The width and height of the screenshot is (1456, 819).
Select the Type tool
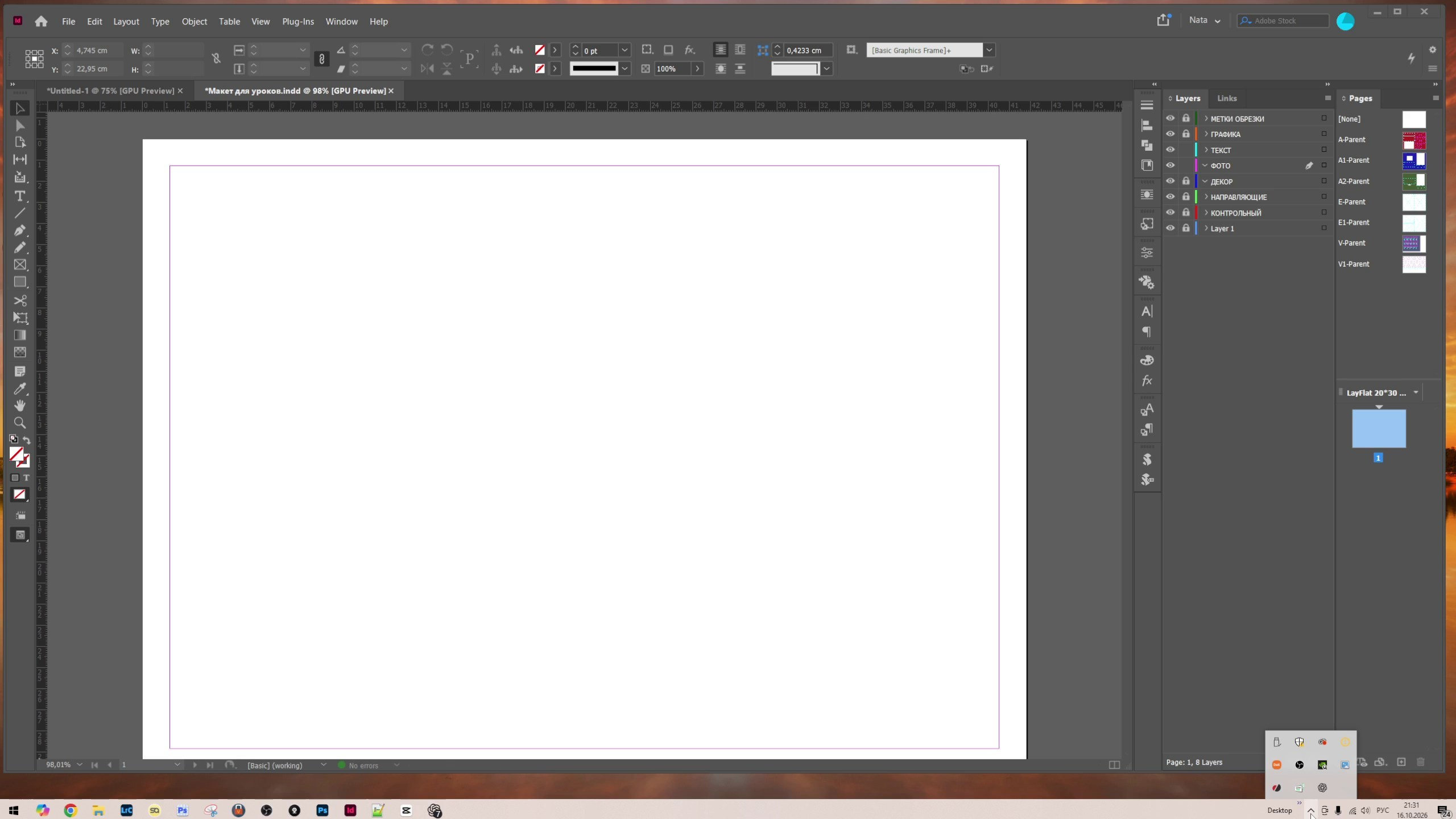pos(20,196)
